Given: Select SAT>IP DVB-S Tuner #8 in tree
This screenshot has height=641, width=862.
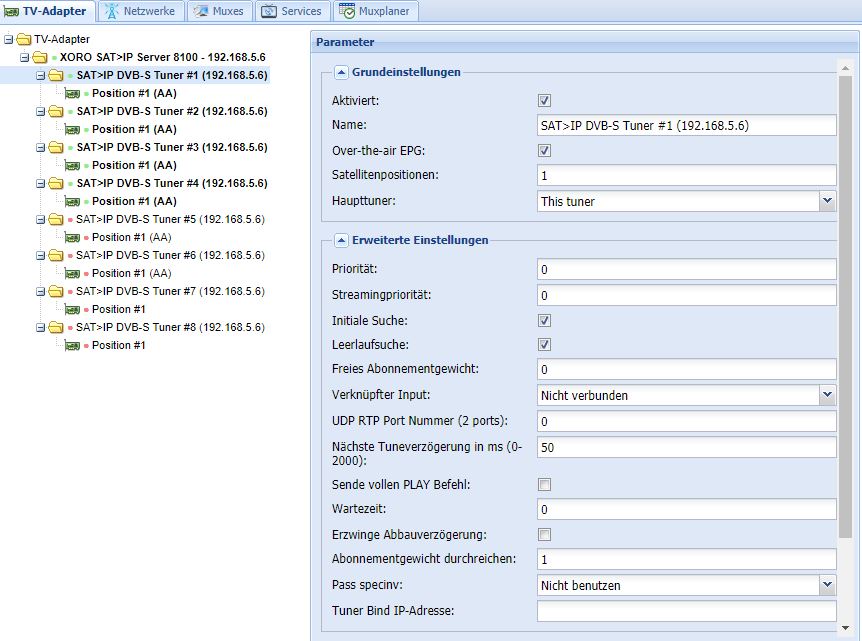Looking at the screenshot, I should pyautogui.click(x=170, y=327).
